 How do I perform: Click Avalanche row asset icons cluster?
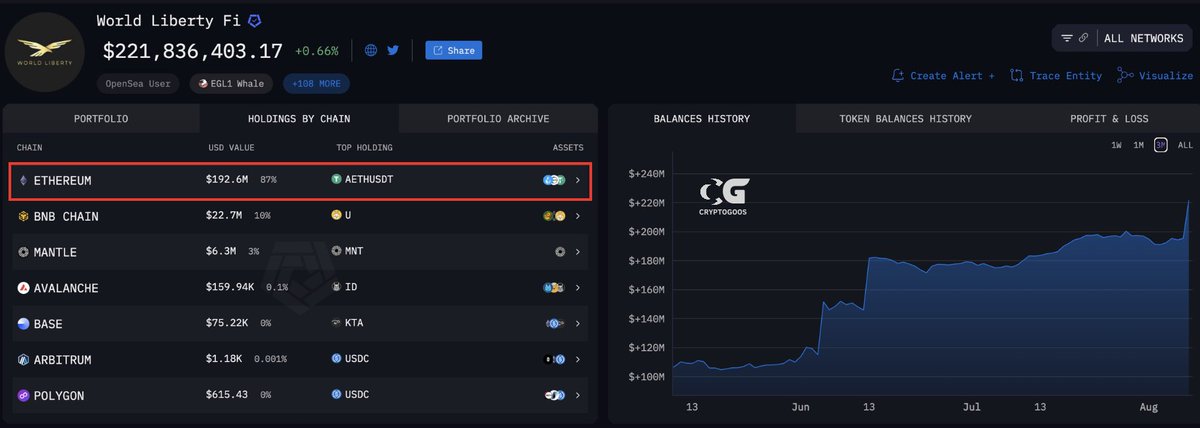click(554, 288)
